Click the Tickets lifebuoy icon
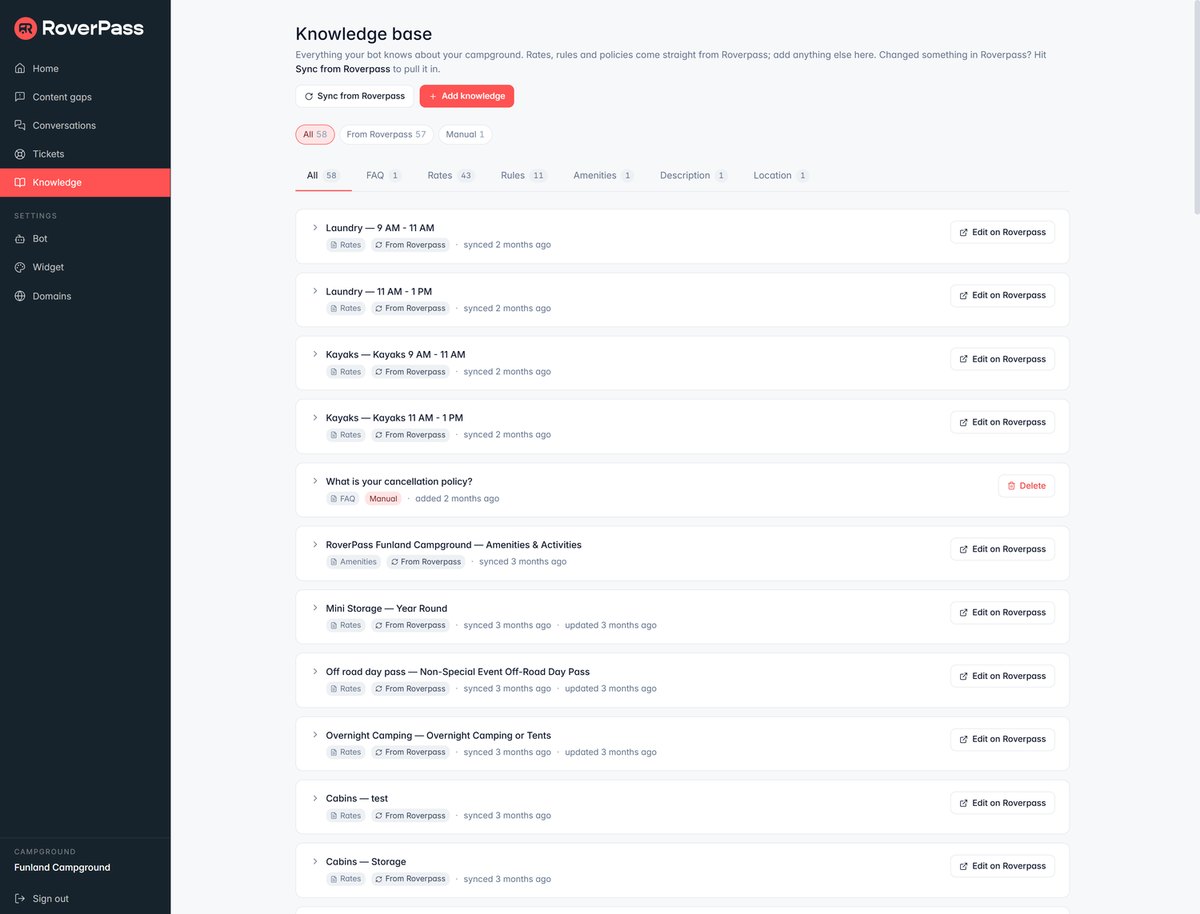Screen dimensions: 1200x914 point(20,154)
